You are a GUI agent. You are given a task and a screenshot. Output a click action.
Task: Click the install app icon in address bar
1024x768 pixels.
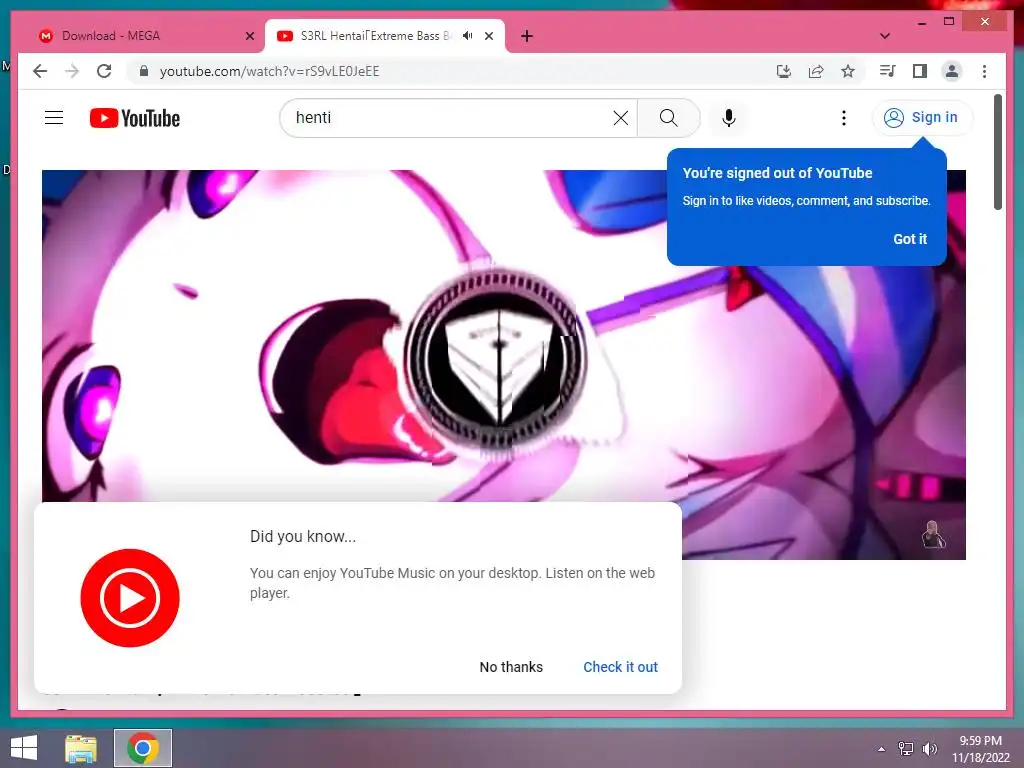784,71
